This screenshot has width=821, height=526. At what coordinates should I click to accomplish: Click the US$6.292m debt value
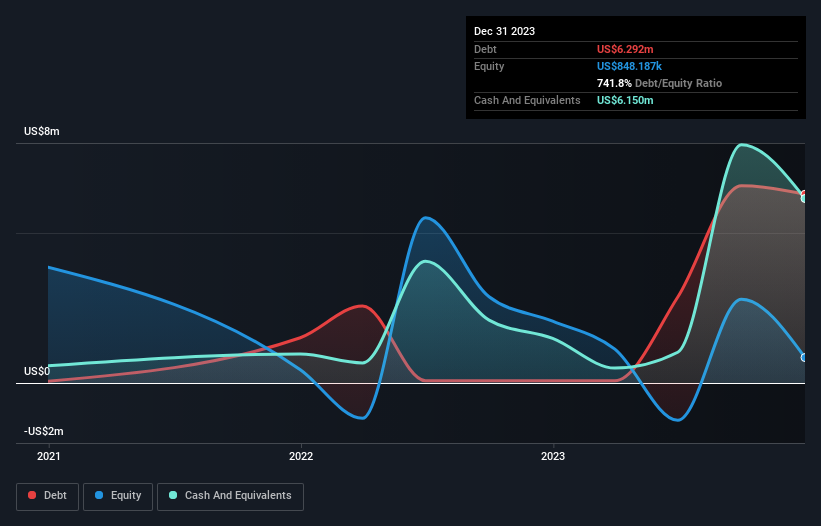625,49
